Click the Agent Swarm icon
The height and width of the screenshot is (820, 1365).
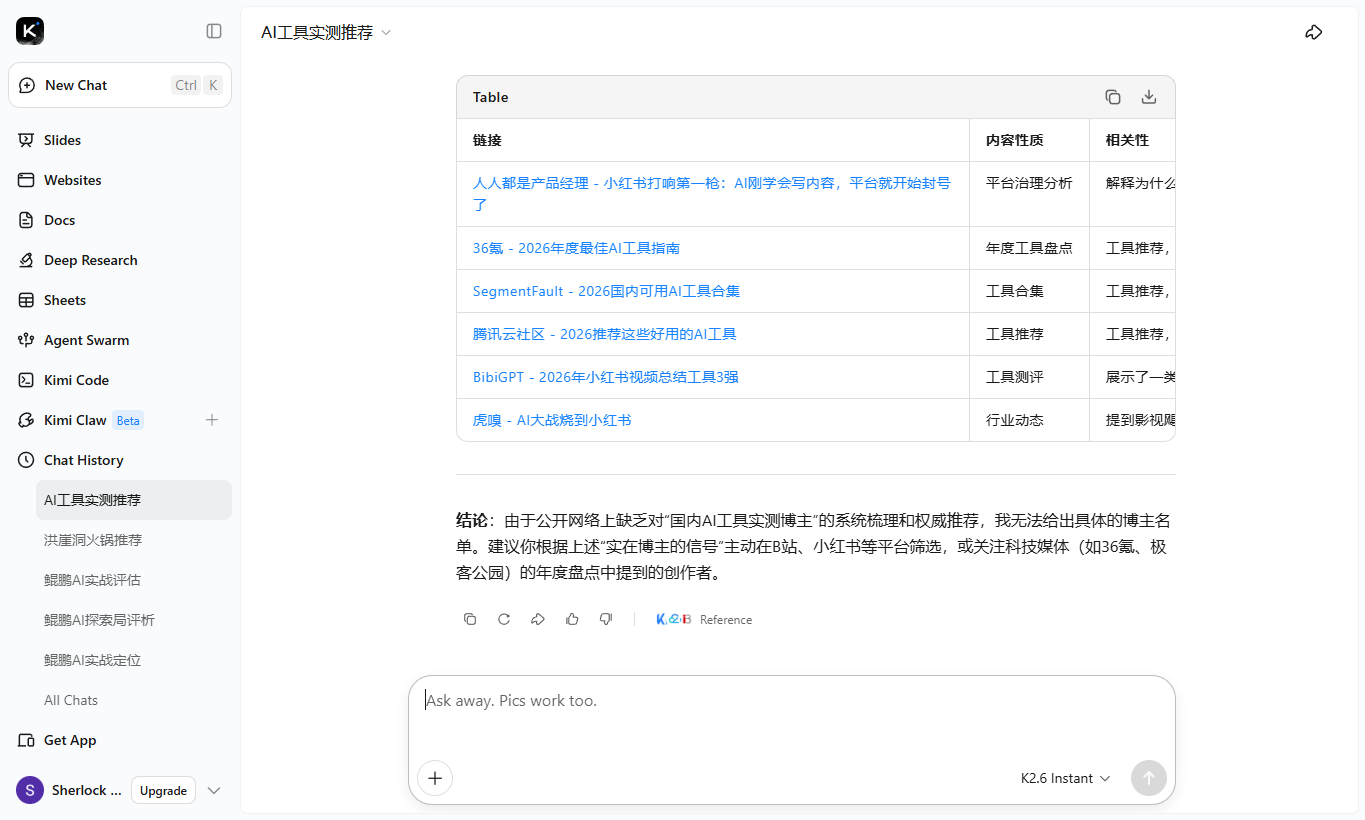point(26,340)
